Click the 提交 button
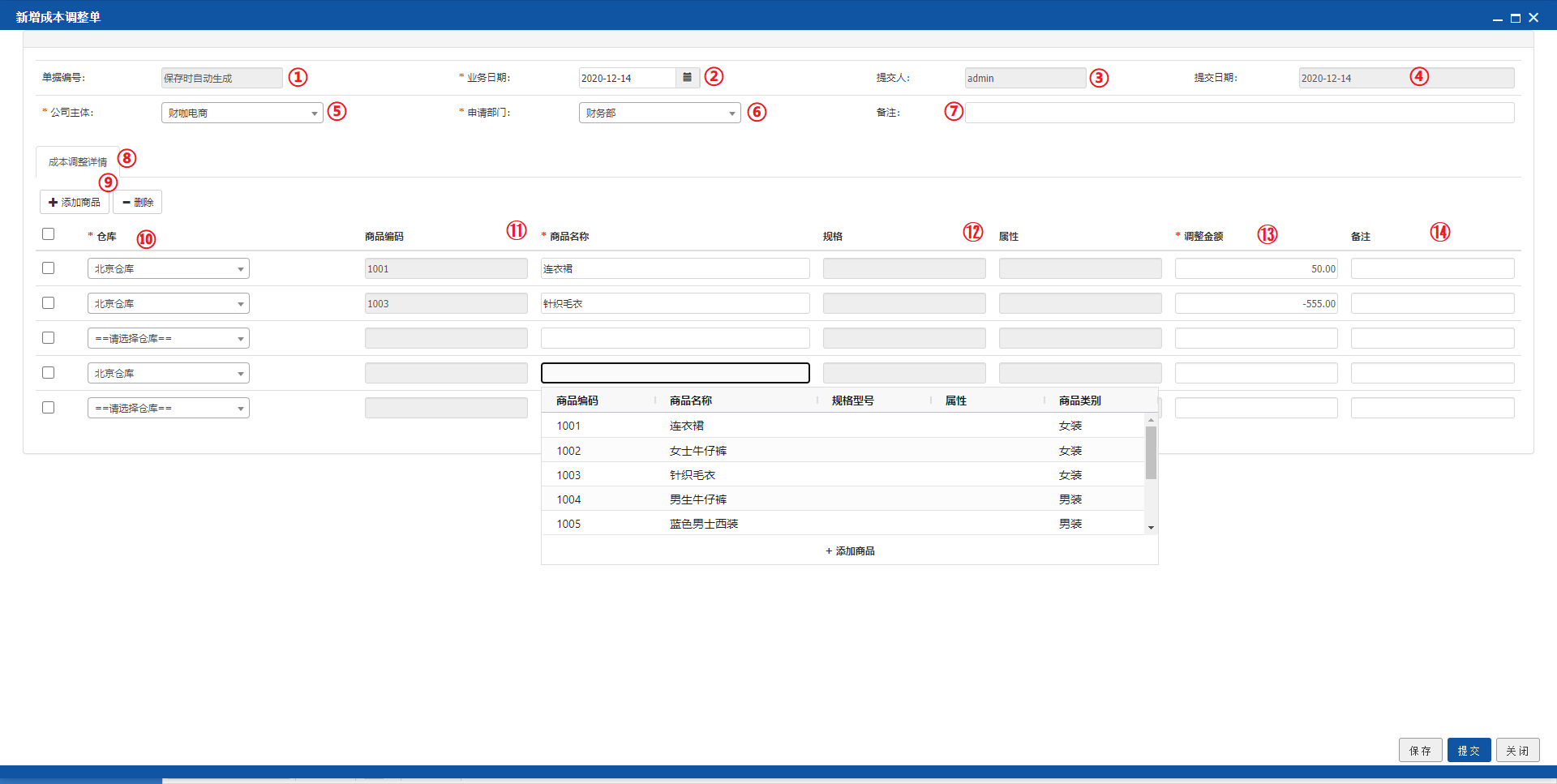Screen dimensions: 1557x784 tap(1469, 751)
